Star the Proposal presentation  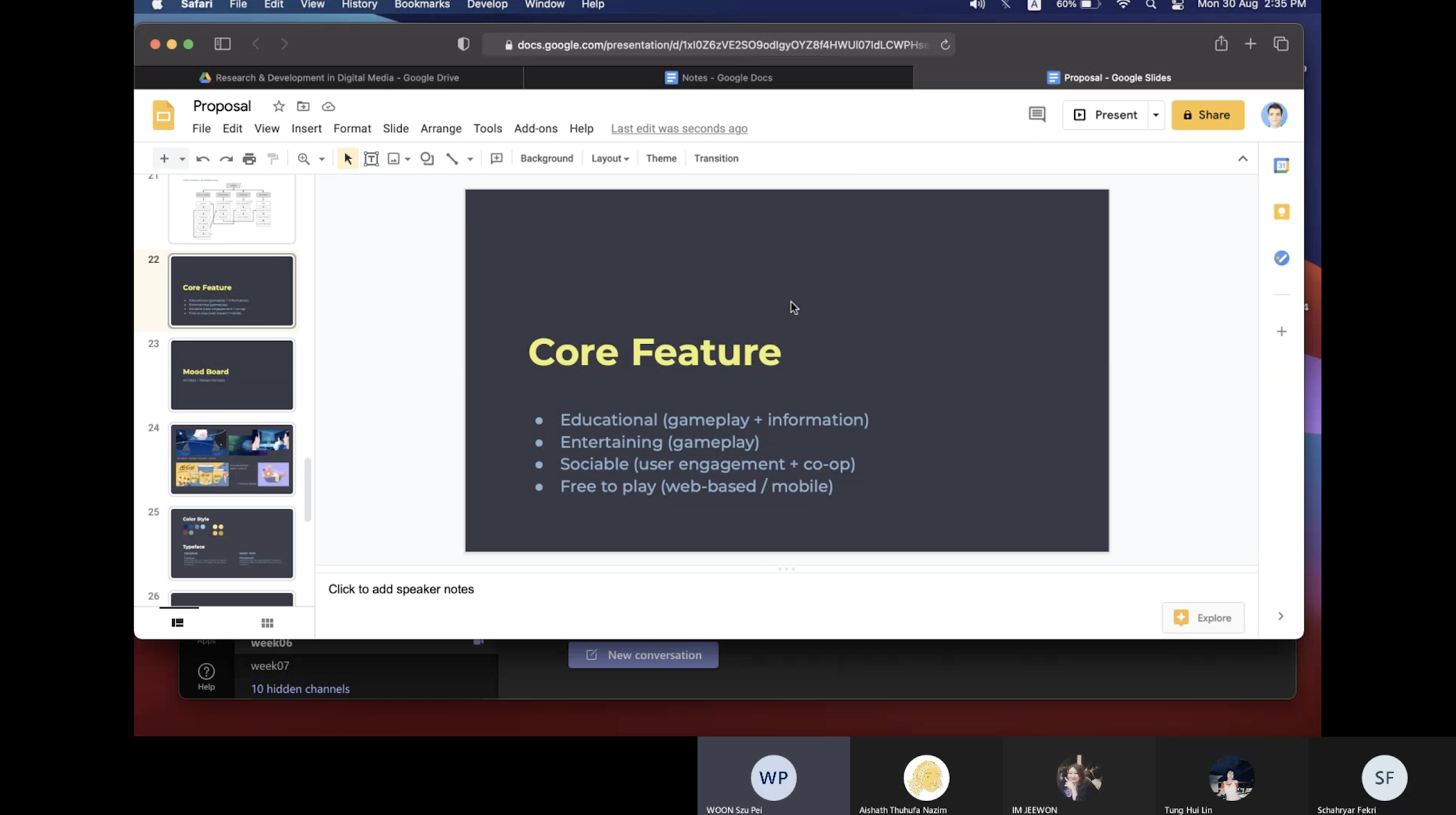point(279,107)
